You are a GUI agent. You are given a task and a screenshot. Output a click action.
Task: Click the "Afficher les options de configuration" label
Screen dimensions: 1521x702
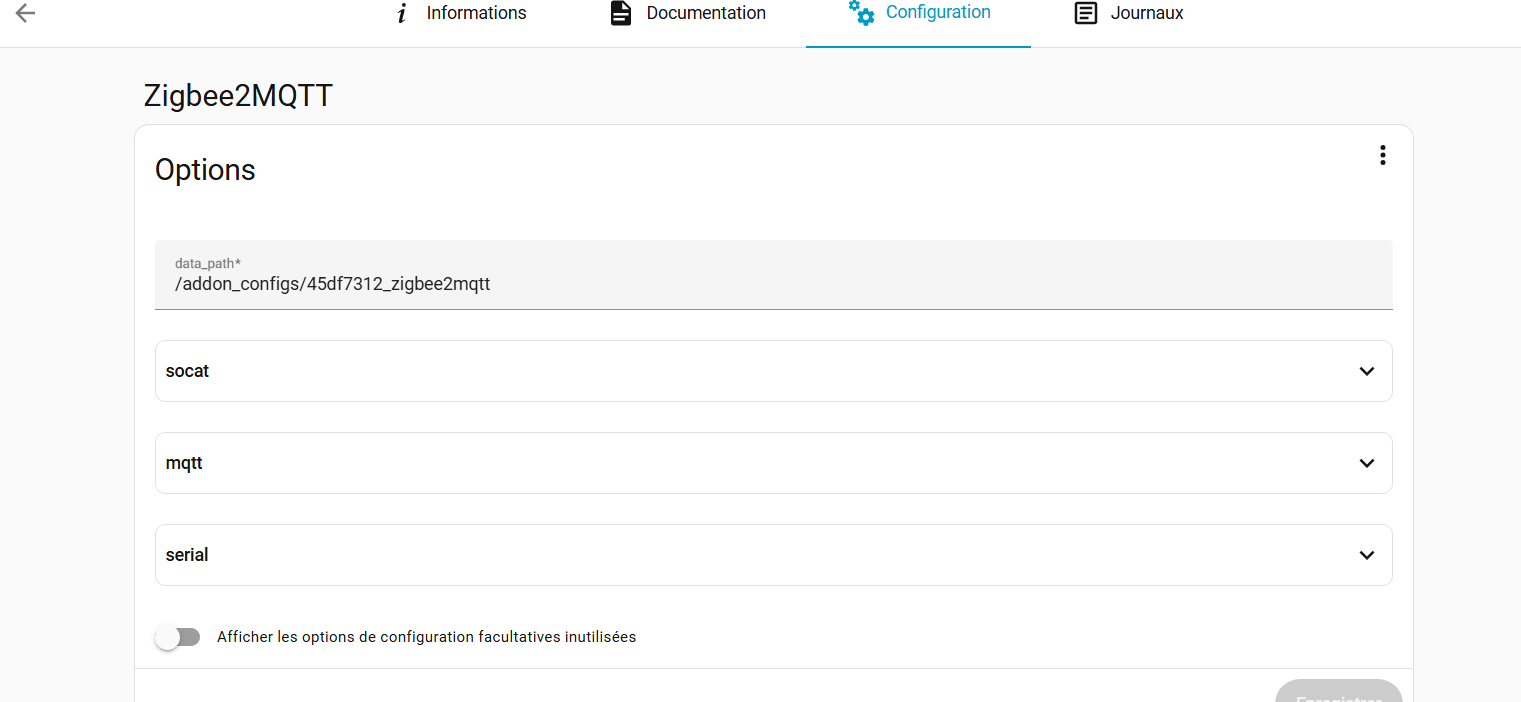coord(426,637)
